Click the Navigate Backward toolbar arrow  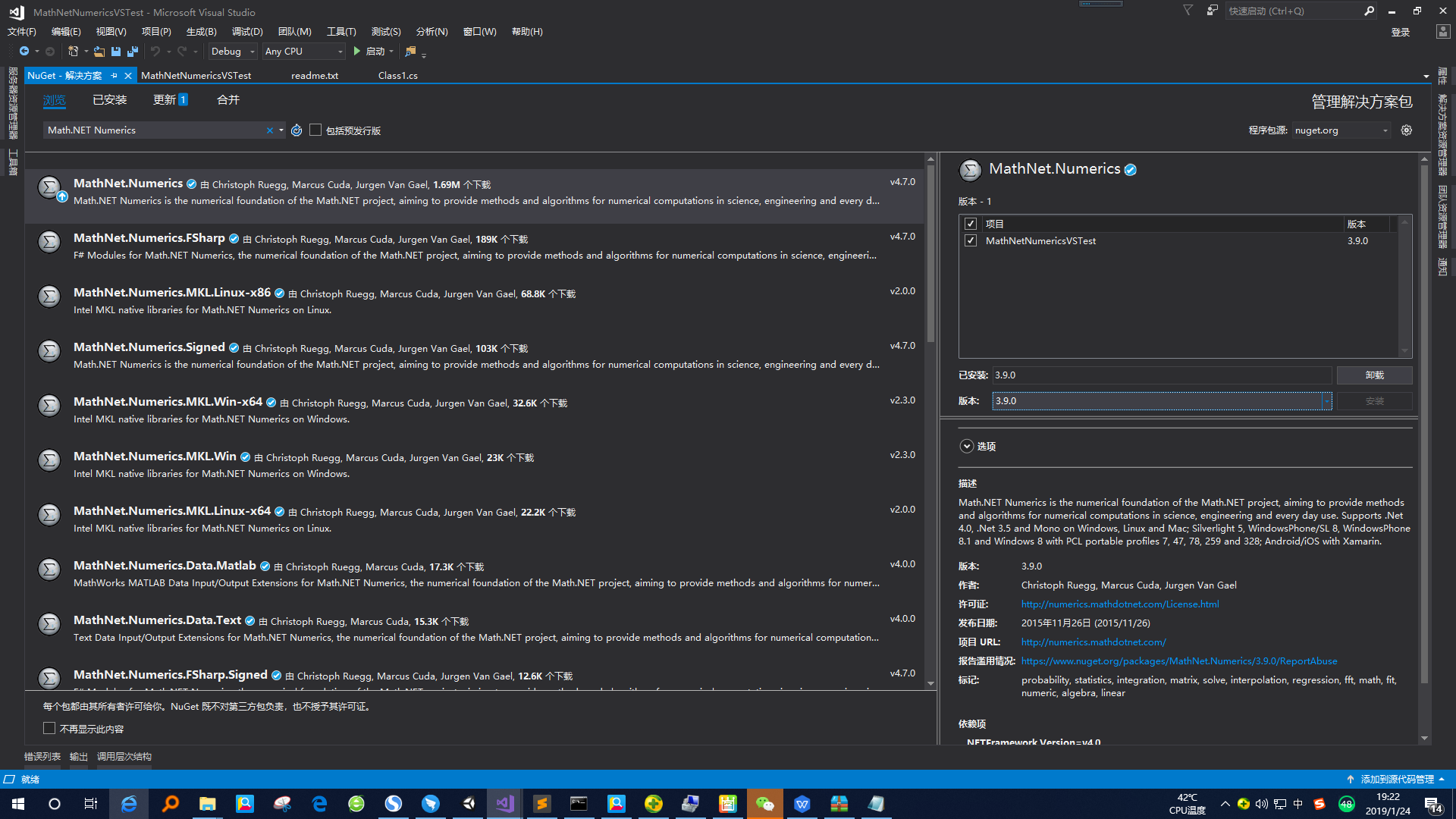pyautogui.click(x=24, y=52)
